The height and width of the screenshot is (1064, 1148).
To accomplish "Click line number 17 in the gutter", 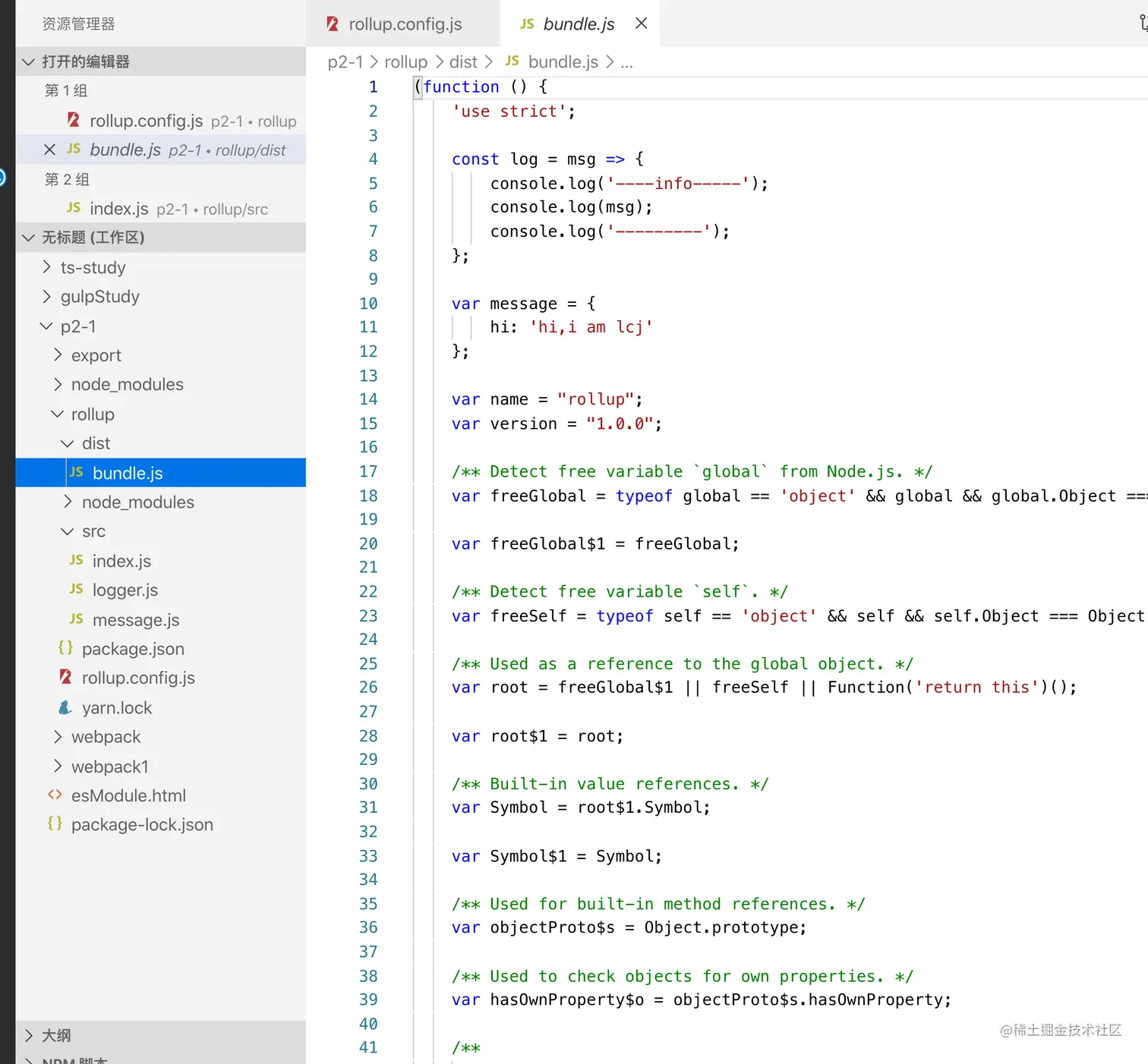I will [368, 471].
